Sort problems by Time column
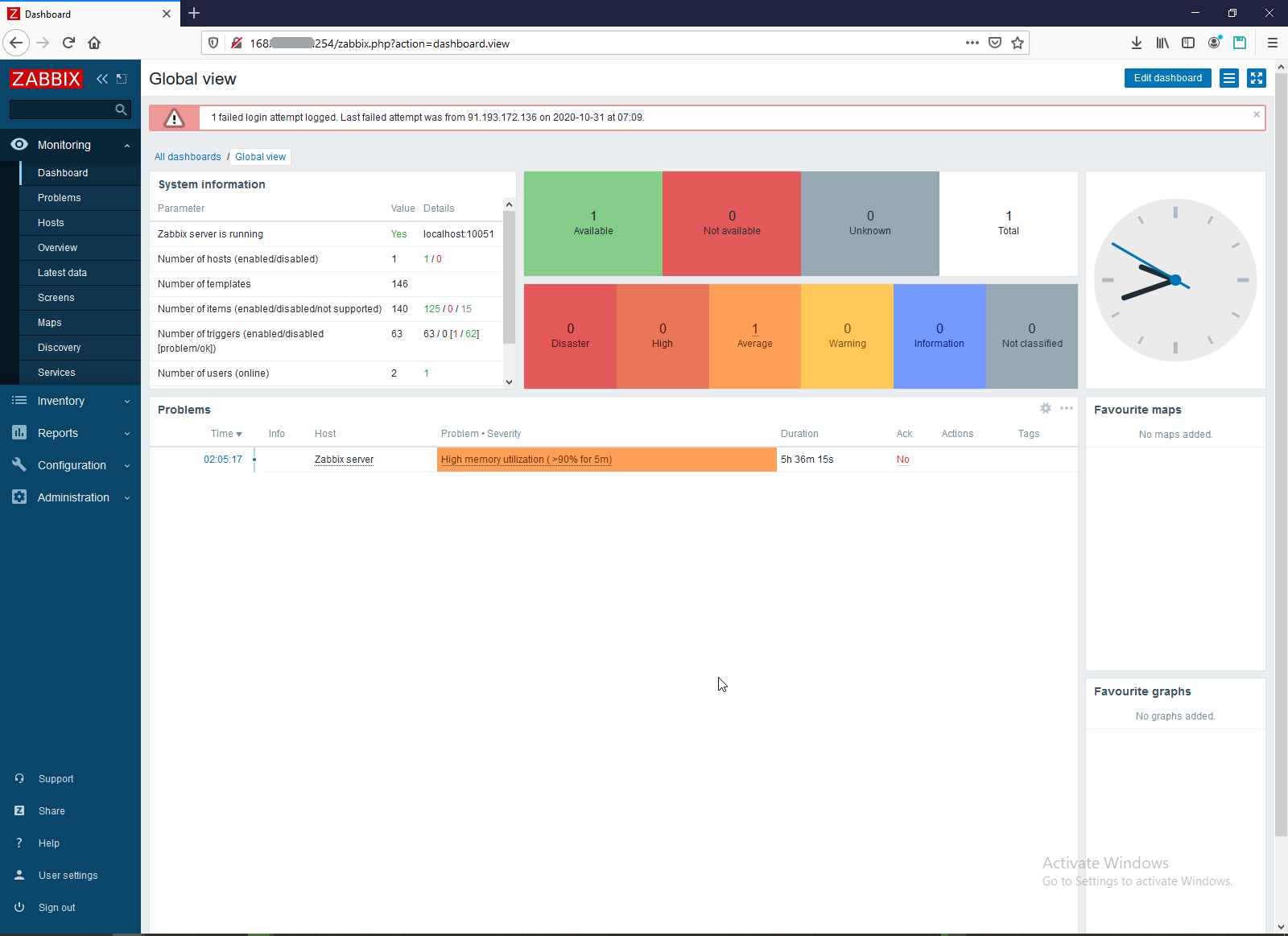1288x936 pixels. pos(226,434)
